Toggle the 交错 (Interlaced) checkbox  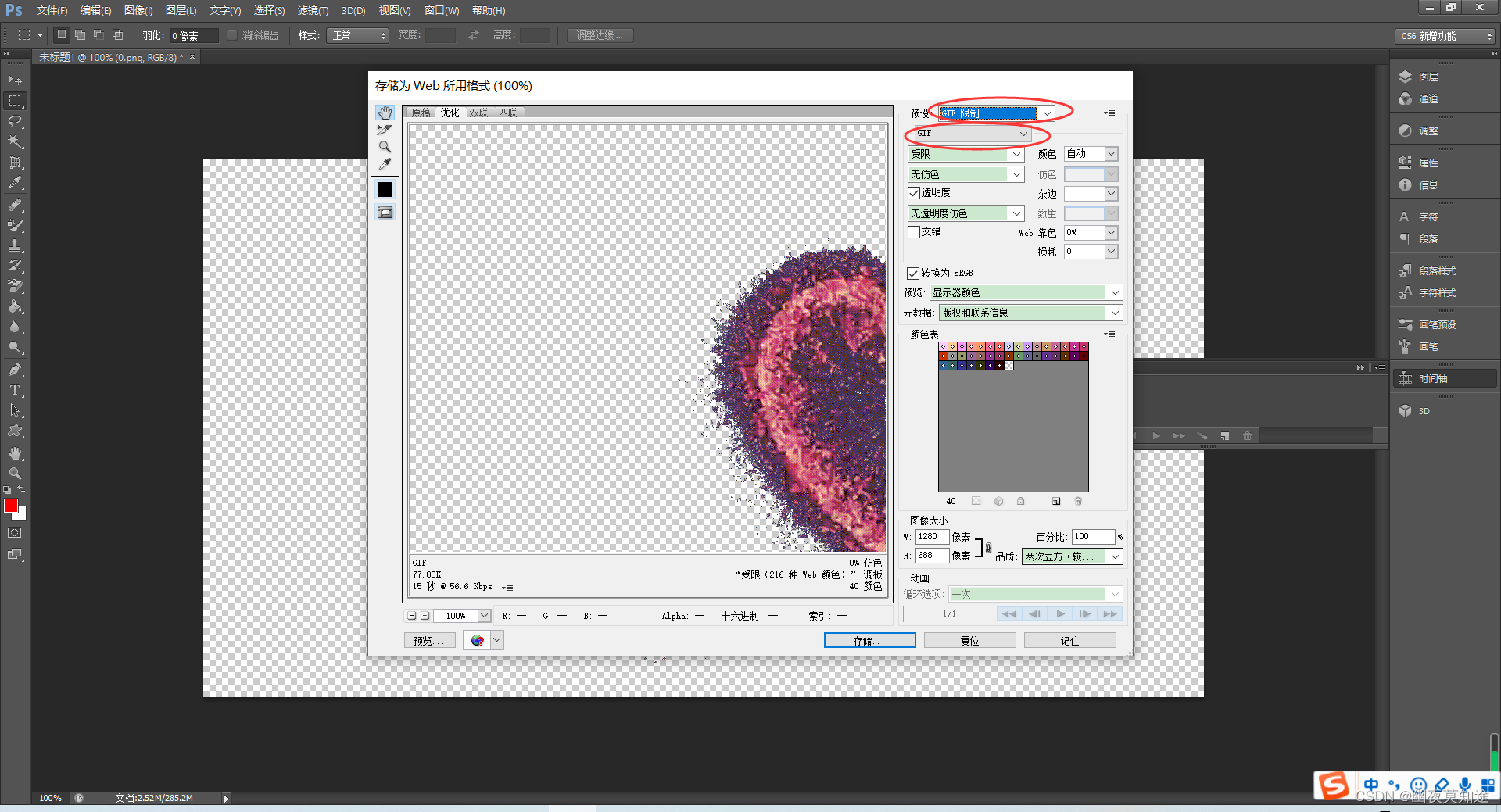tap(914, 232)
